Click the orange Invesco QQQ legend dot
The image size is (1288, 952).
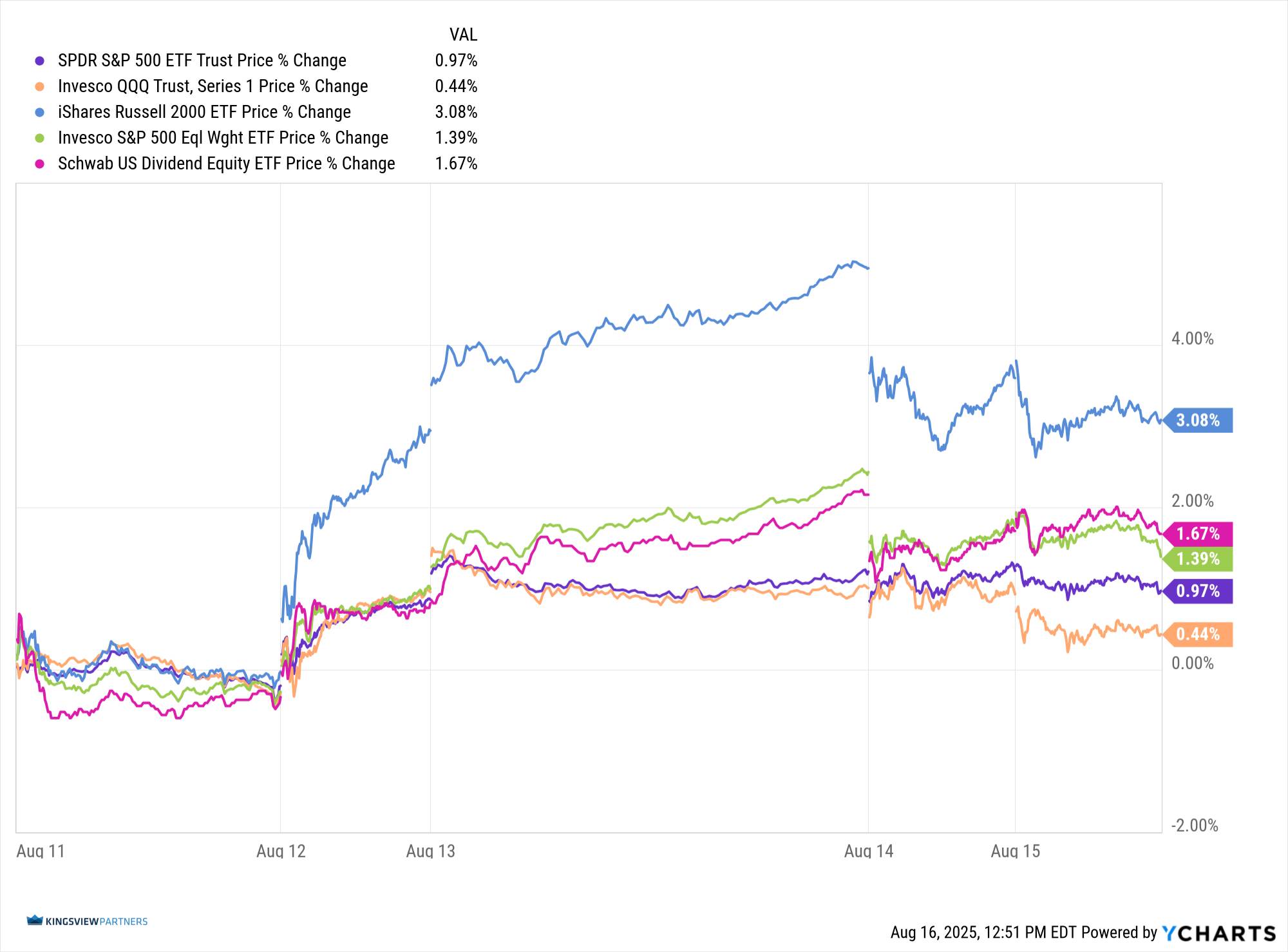pyautogui.click(x=40, y=86)
